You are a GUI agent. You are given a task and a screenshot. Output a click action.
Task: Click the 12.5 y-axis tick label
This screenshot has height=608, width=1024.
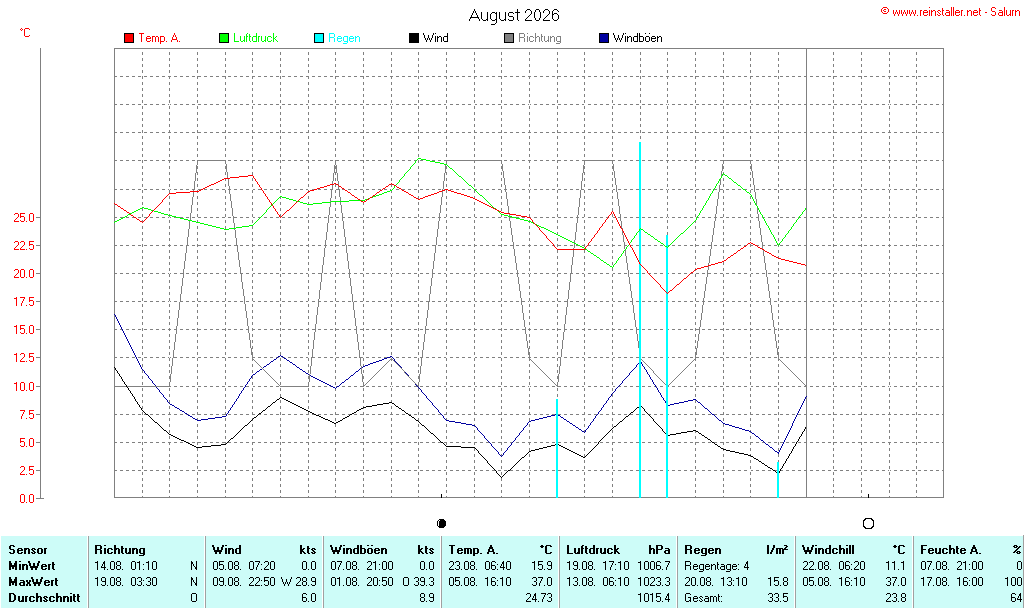coord(24,358)
